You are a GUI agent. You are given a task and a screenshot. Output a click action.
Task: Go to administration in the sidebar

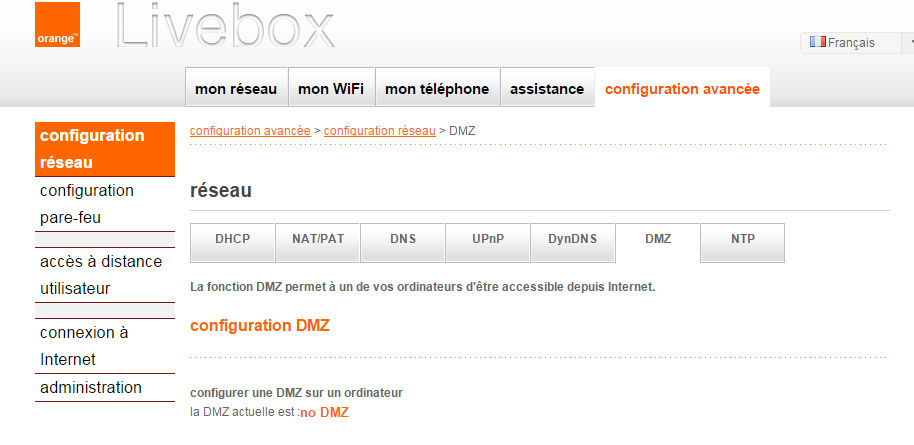[x=91, y=388]
